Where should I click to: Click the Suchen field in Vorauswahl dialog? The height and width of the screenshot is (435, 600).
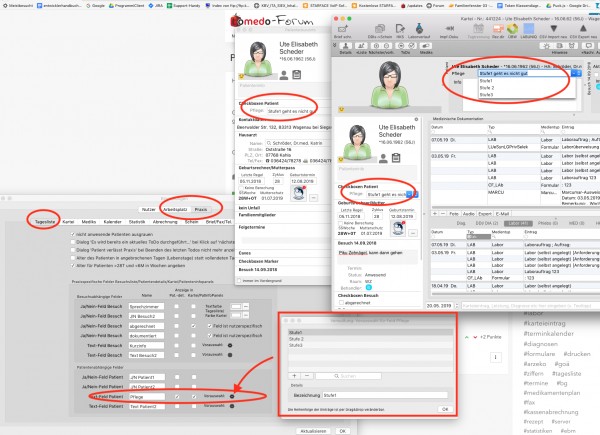tap(348, 376)
